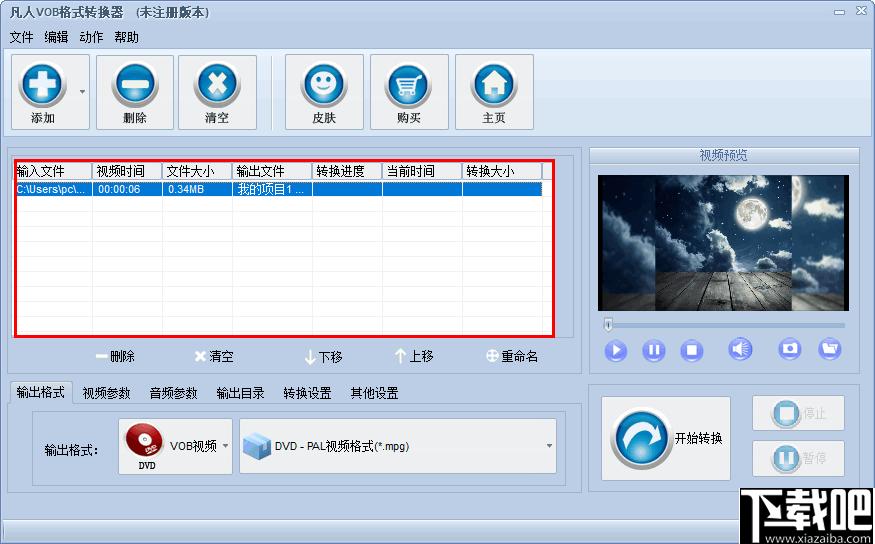Click the red DVD disc icon
Screen dimensions: 875x544
145,441
